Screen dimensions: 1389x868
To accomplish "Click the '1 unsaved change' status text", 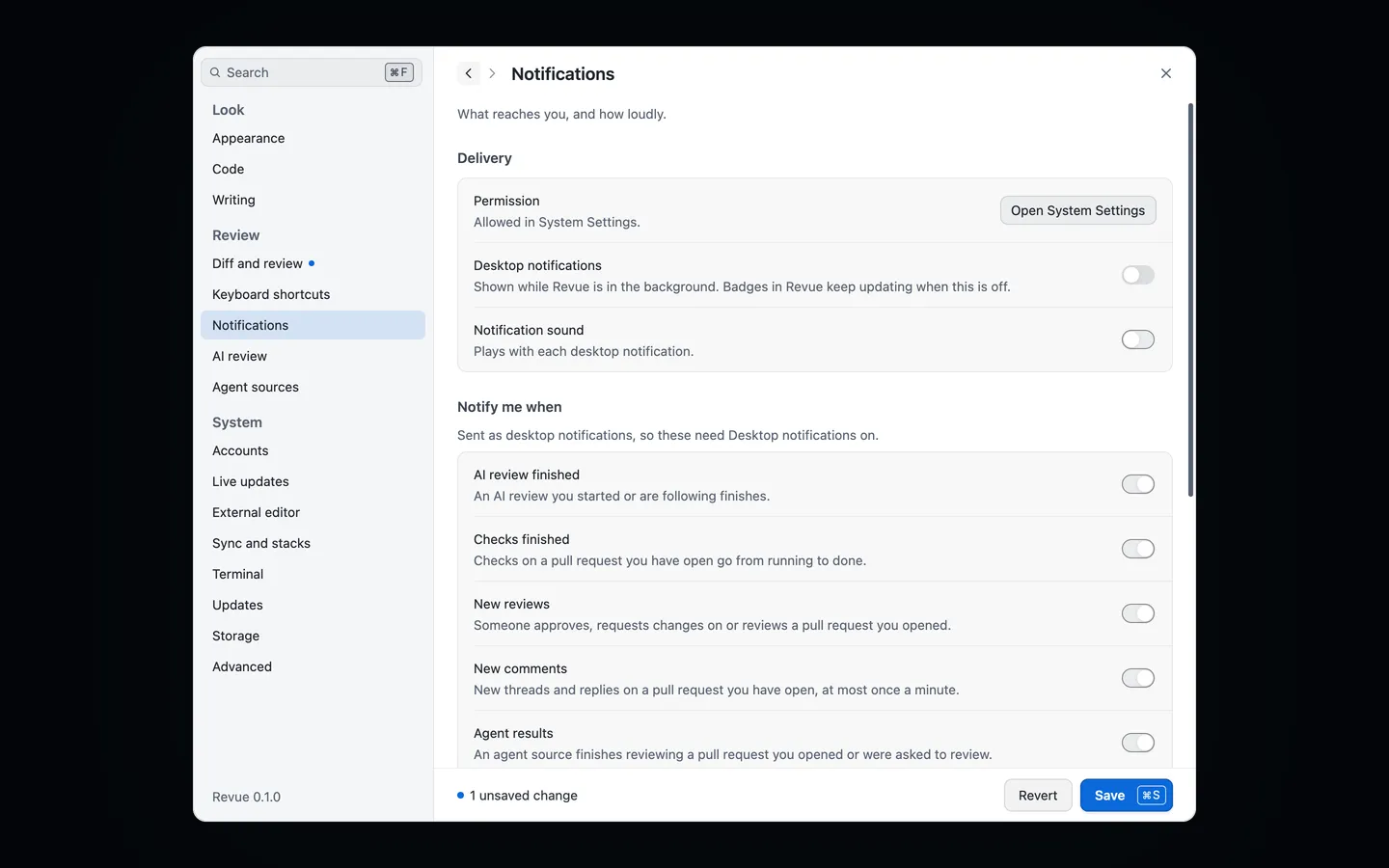I will click(x=524, y=796).
